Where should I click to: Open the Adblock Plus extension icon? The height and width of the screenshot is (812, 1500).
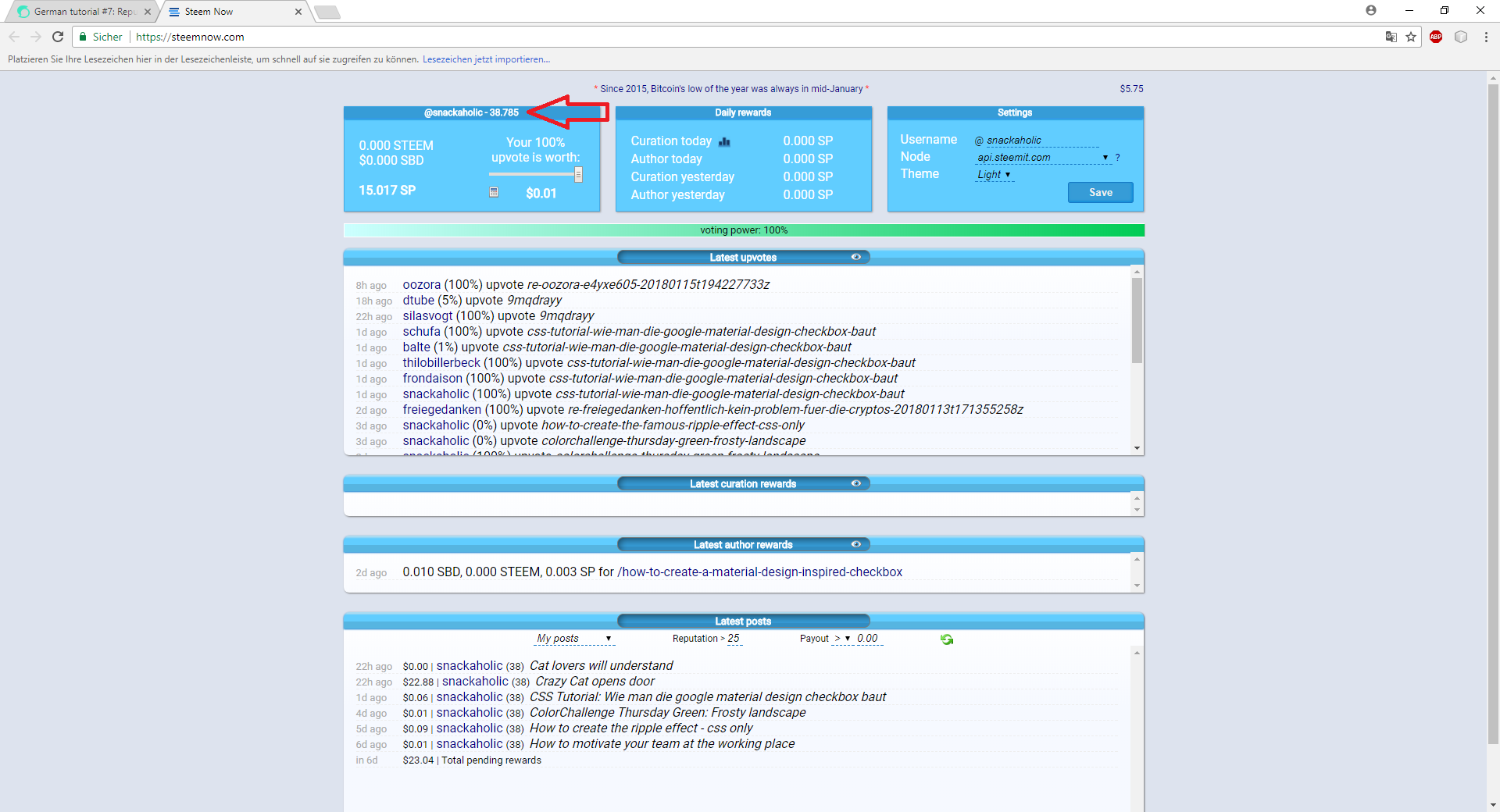1436,37
